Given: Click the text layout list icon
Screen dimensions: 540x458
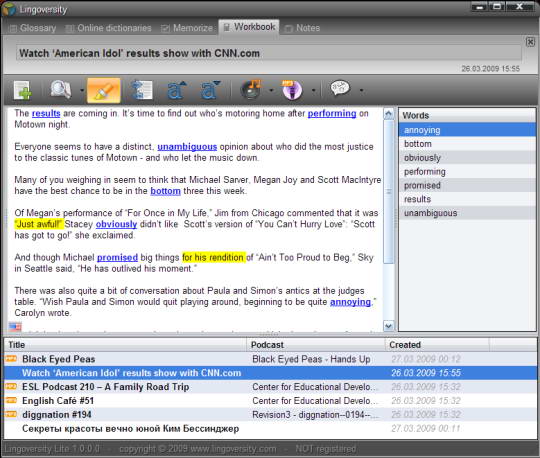Looking at the screenshot, I should pyautogui.click(x=142, y=90).
